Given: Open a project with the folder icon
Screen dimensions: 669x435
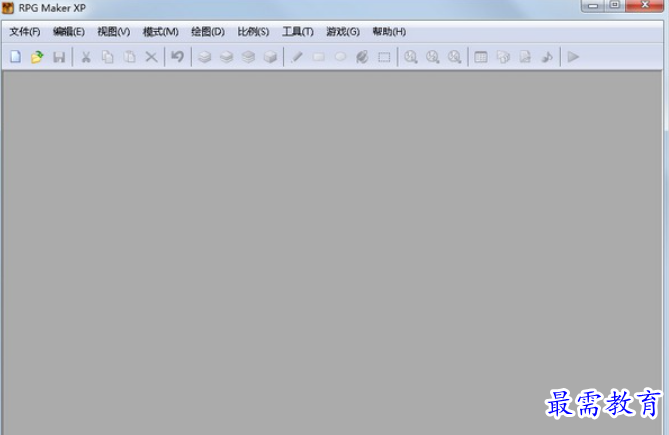Looking at the screenshot, I should (x=37, y=57).
